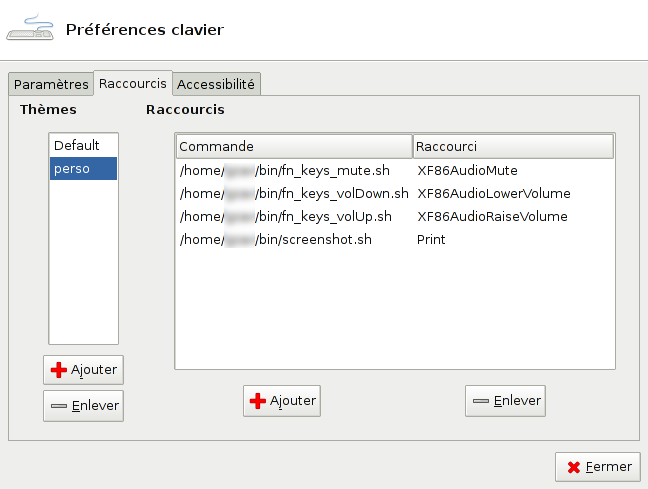Click the XF86AudioLowerVolume shortcut cell
This screenshot has height=489, width=648.
[x=493, y=193]
